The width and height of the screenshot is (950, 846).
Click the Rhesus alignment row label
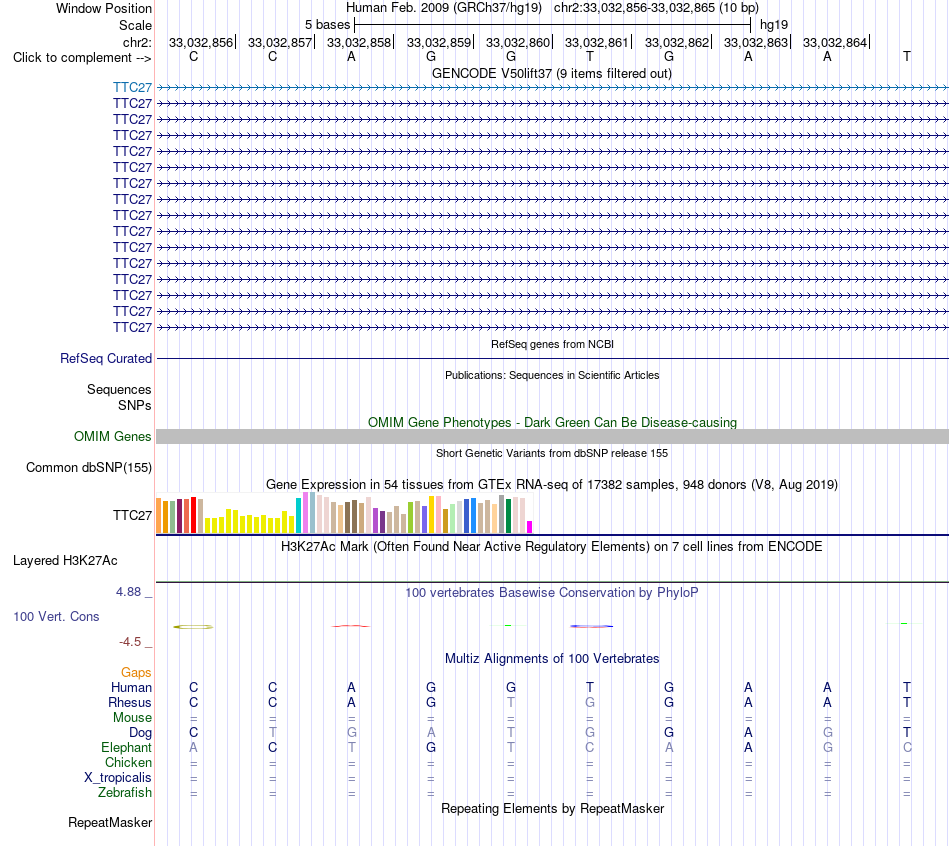tap(130, 702)
